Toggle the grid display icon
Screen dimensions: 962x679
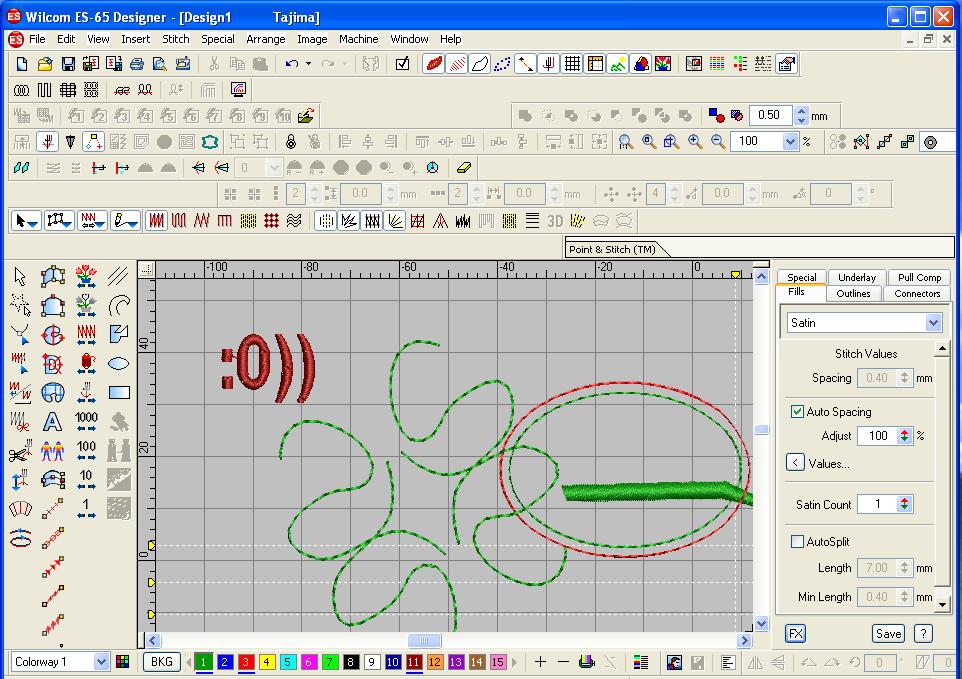pyautogui.click(x=572, y=64)
